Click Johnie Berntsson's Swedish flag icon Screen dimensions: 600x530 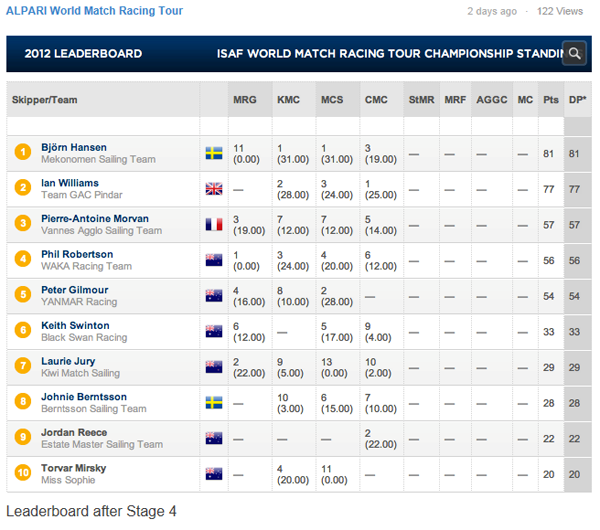(214, 403)
